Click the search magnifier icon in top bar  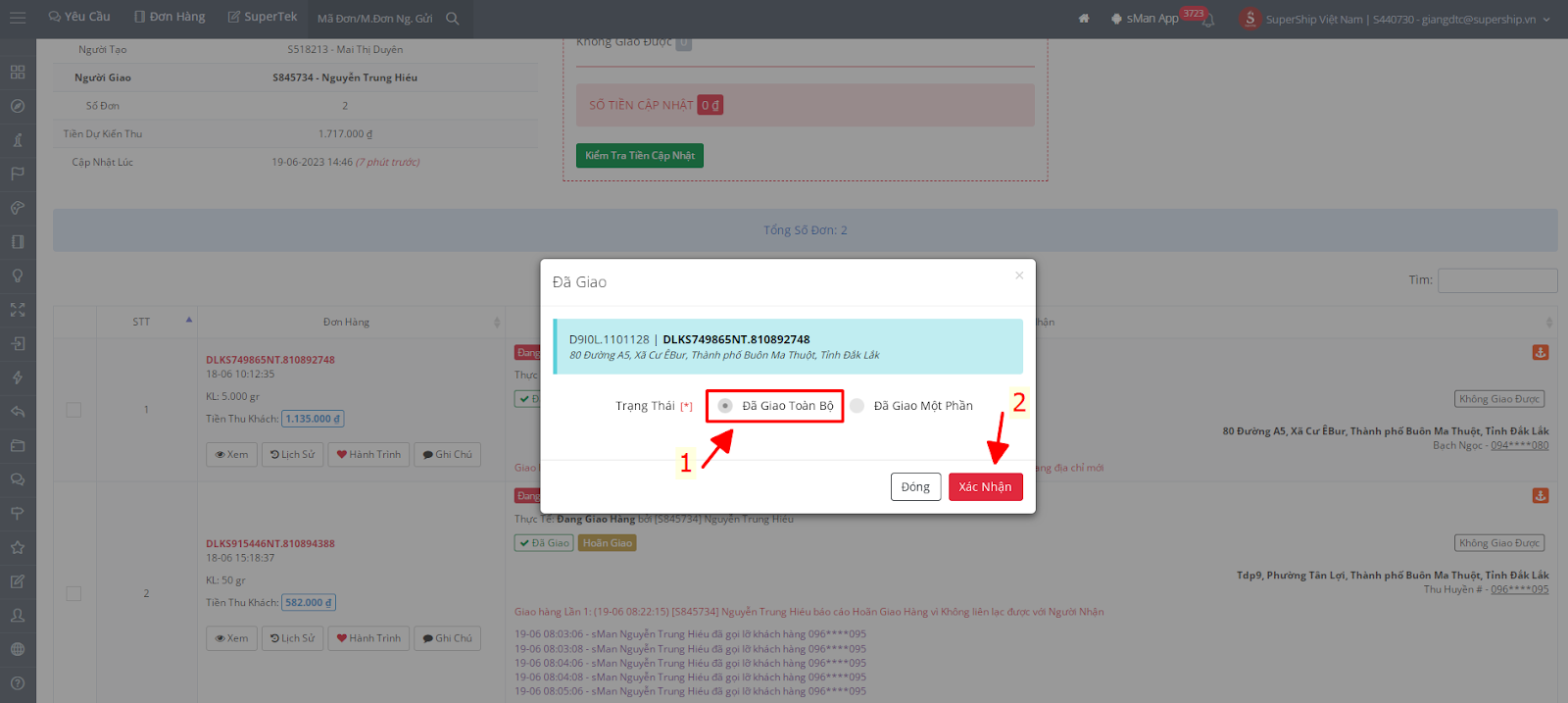(452, 19)
